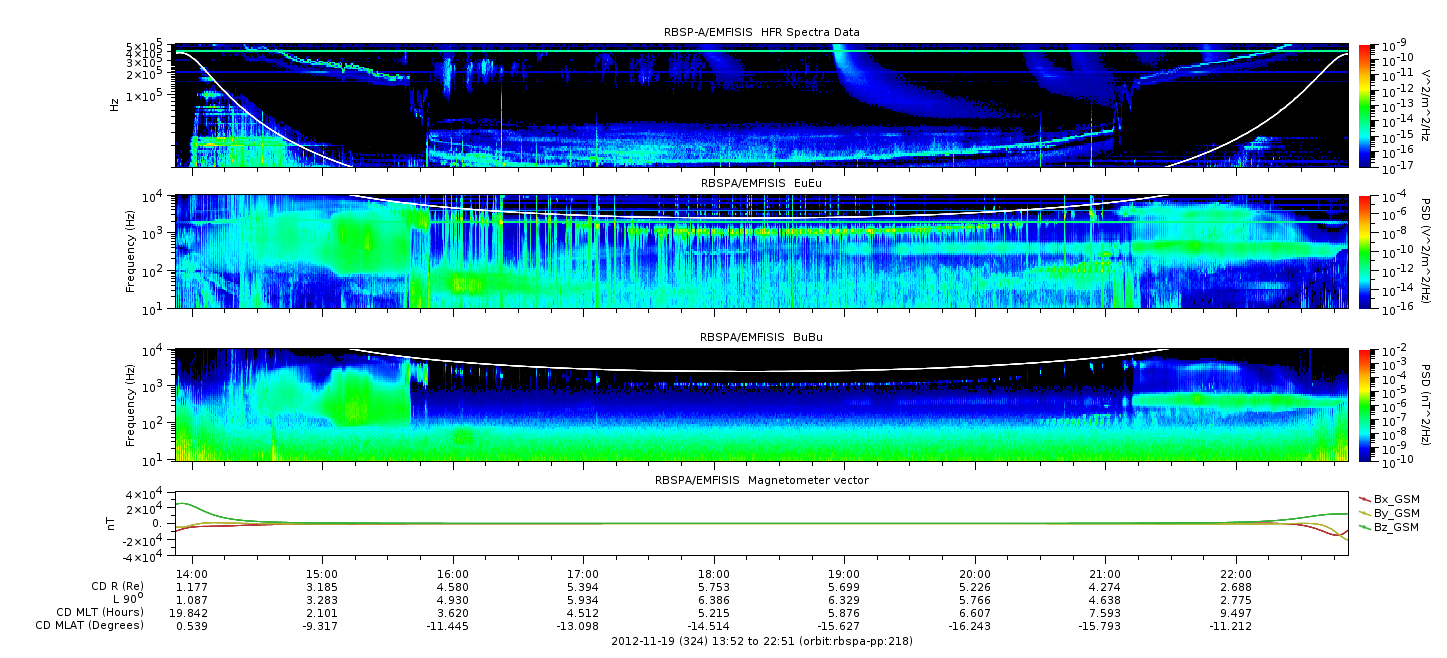Click the nT axis label of magnetometer panel

pyautogui.click(x=113, y=523)
